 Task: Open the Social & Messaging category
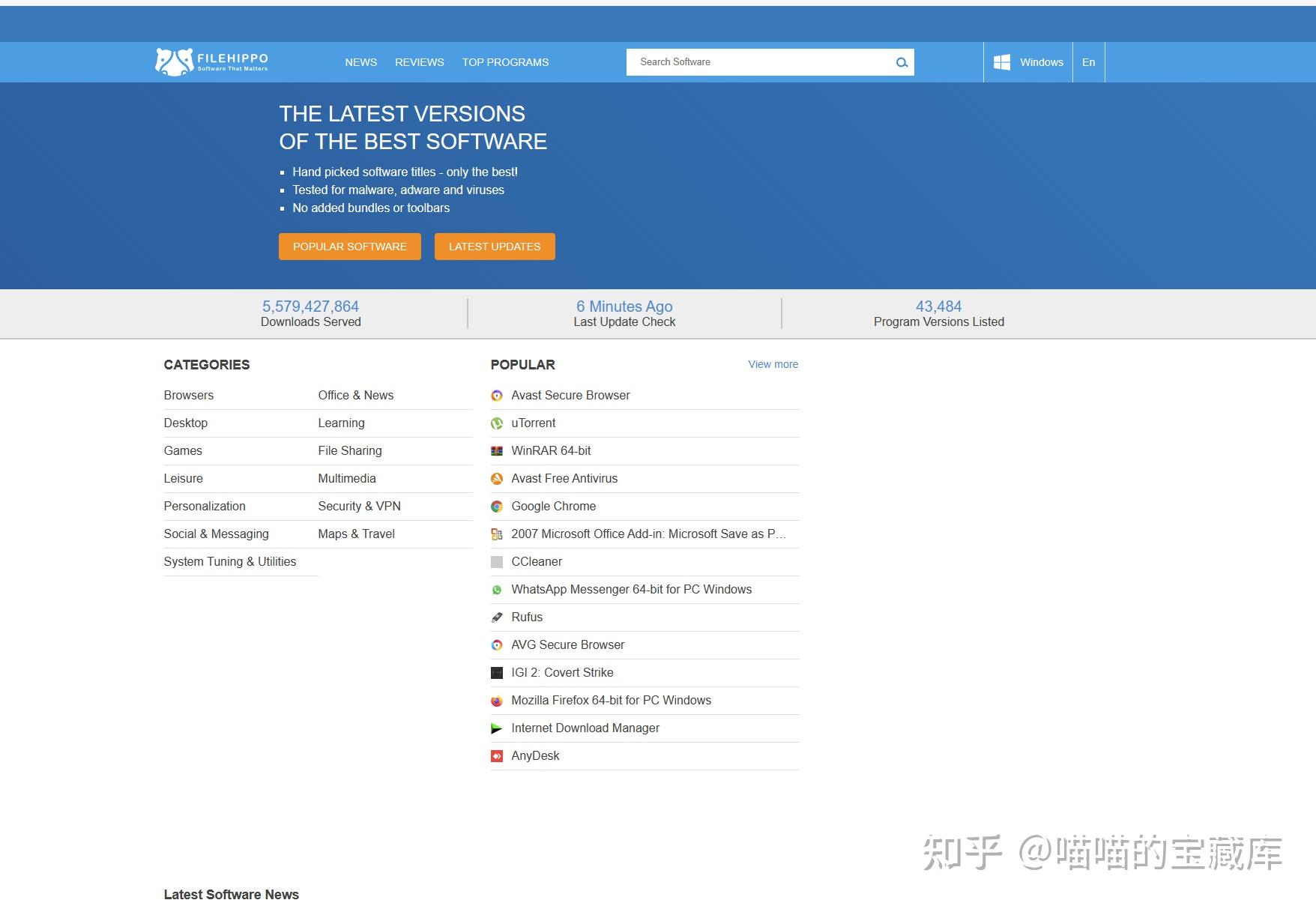tap(216, 534)
